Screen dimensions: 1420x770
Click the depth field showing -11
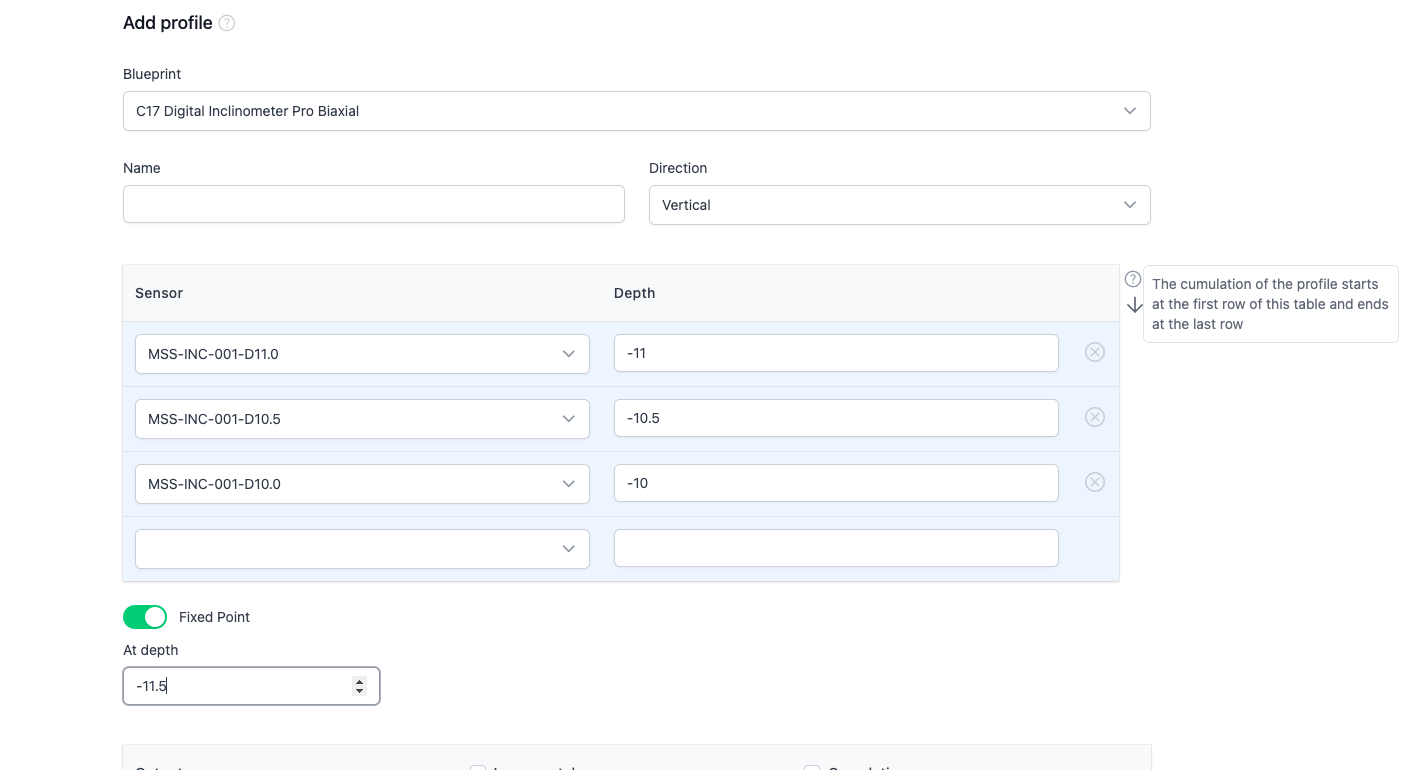(x=835, y=353)
